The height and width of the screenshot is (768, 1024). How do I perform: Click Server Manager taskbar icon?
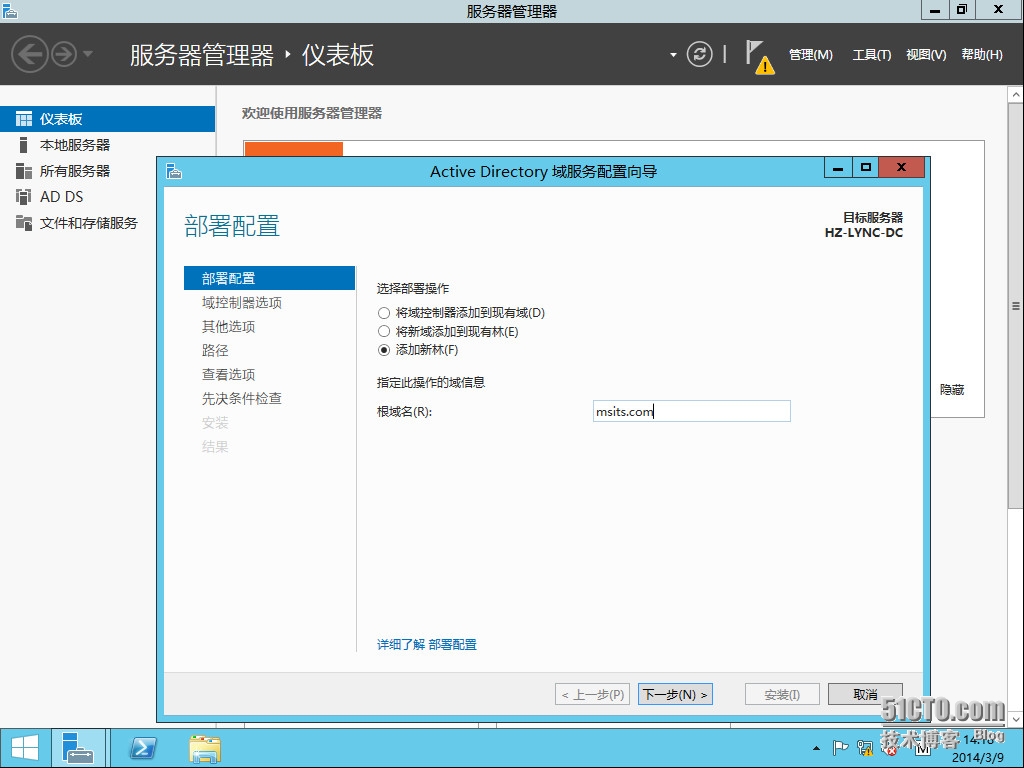pyautogui.click(x=78, y=748)
